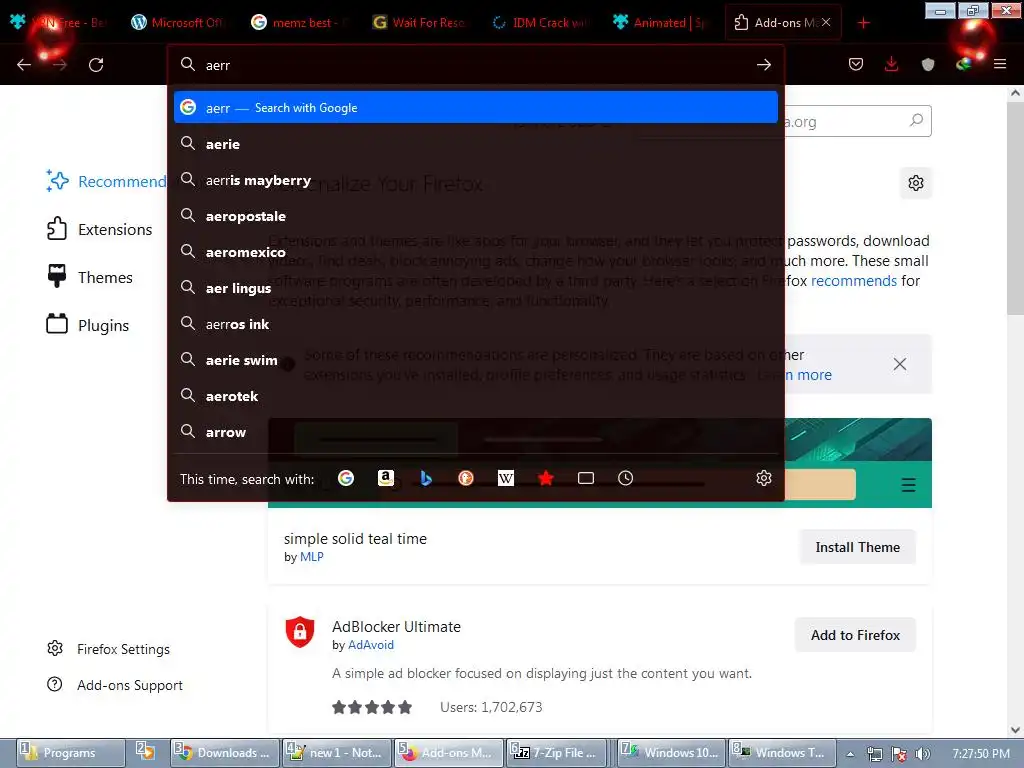Choose the 'aerotek' suggestion

[x=475, y=395]
